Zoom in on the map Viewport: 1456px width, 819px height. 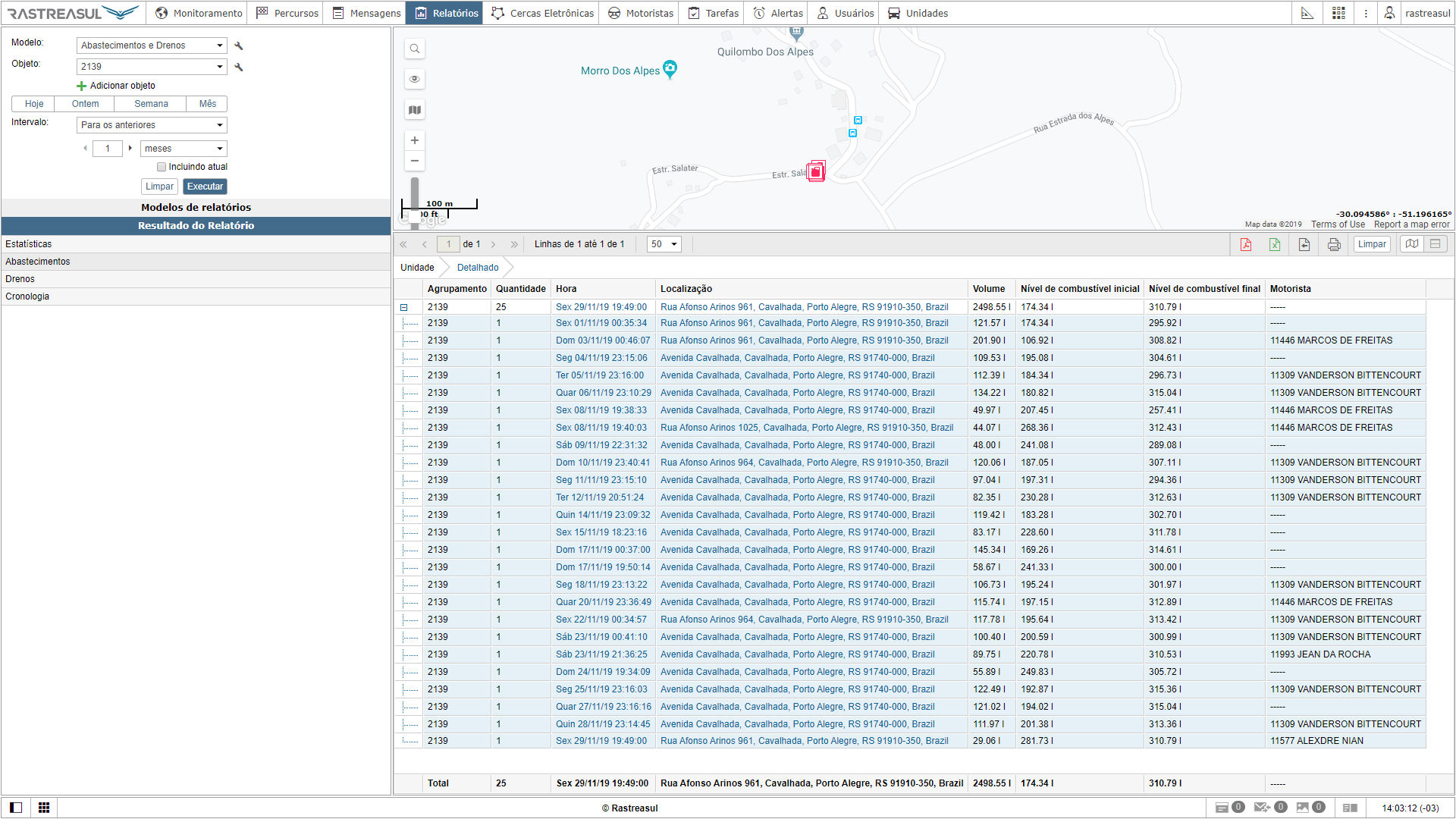tap(415, 140)
